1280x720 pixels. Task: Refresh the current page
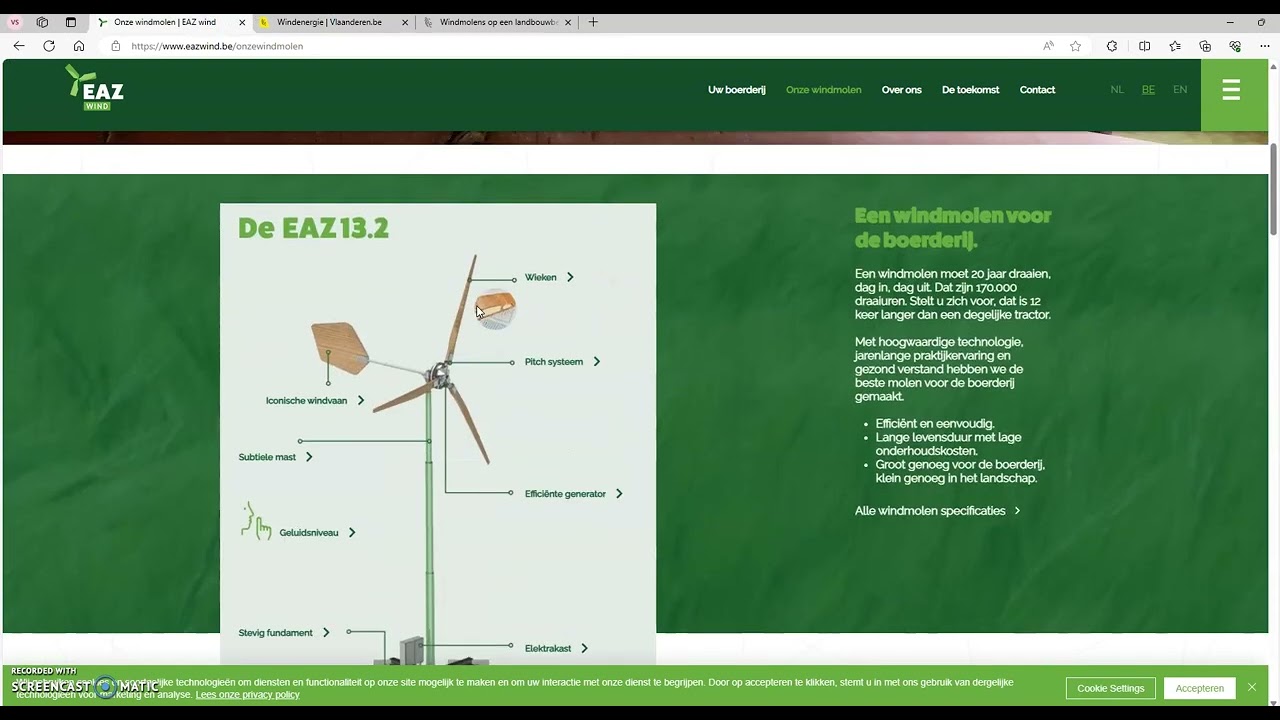click(49, 46)
